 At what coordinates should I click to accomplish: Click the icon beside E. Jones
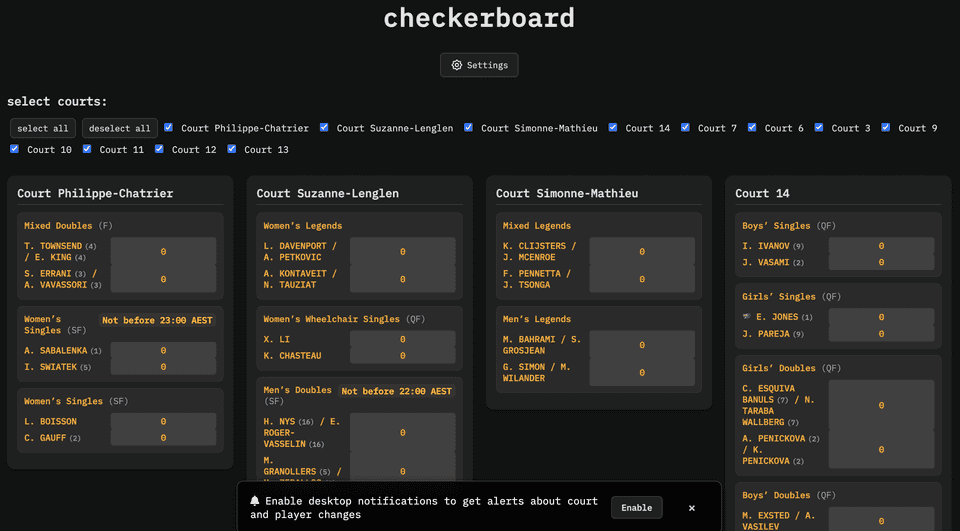[747, 317]
